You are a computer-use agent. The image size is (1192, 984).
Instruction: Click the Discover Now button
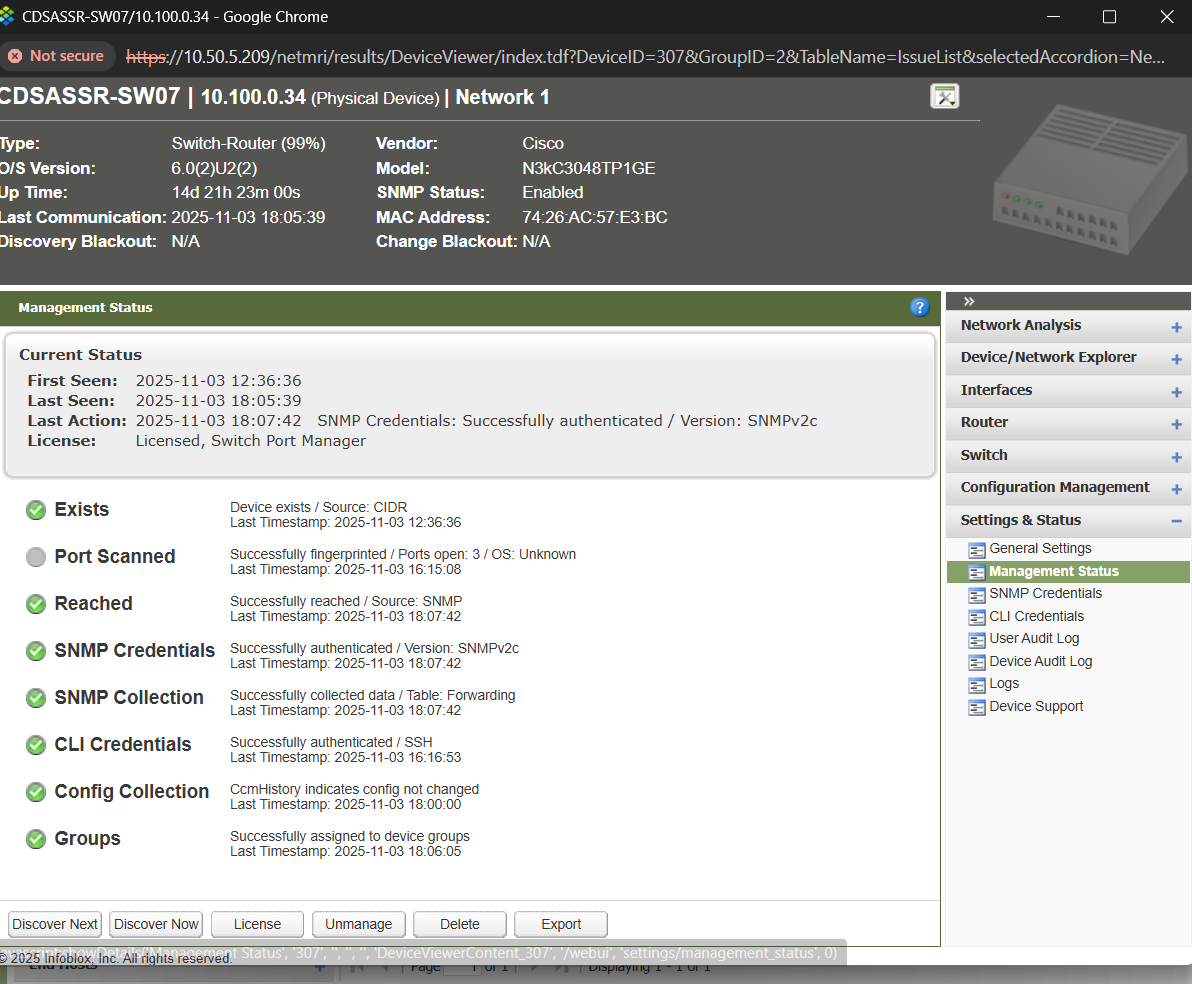pos(156,925)
